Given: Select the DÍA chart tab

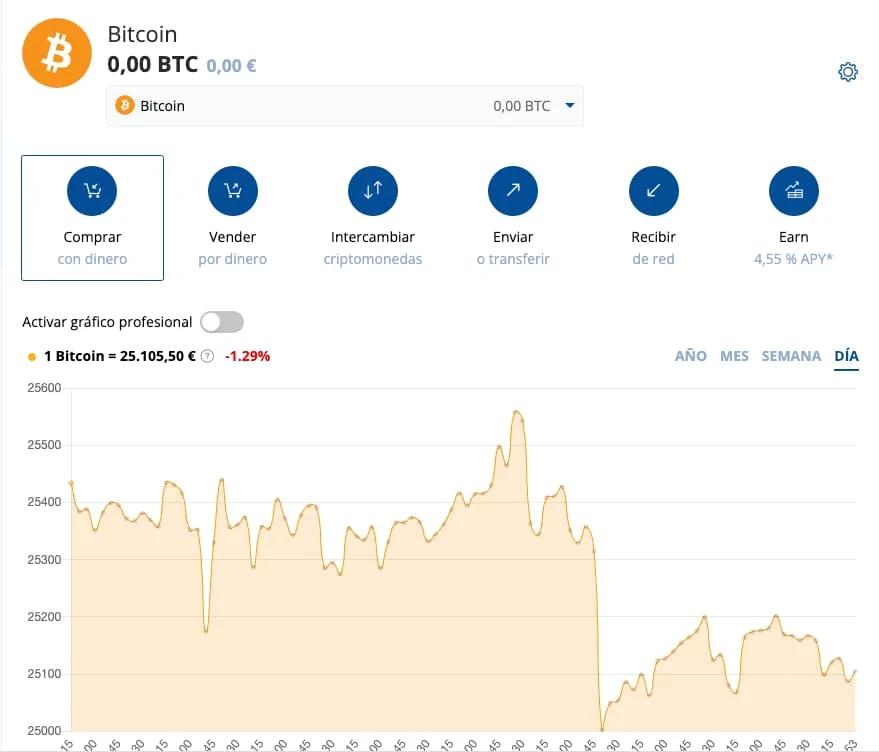Looking at the screenshot, I should point(846,356).
